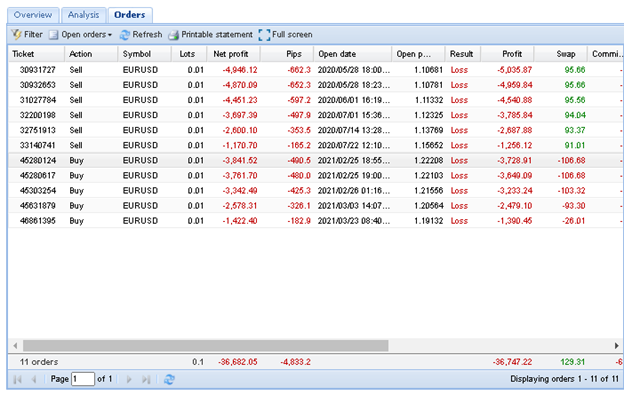Click the scrollbar right arrow
The width and height of the screenshot is (624, 395).
(616, 346)
